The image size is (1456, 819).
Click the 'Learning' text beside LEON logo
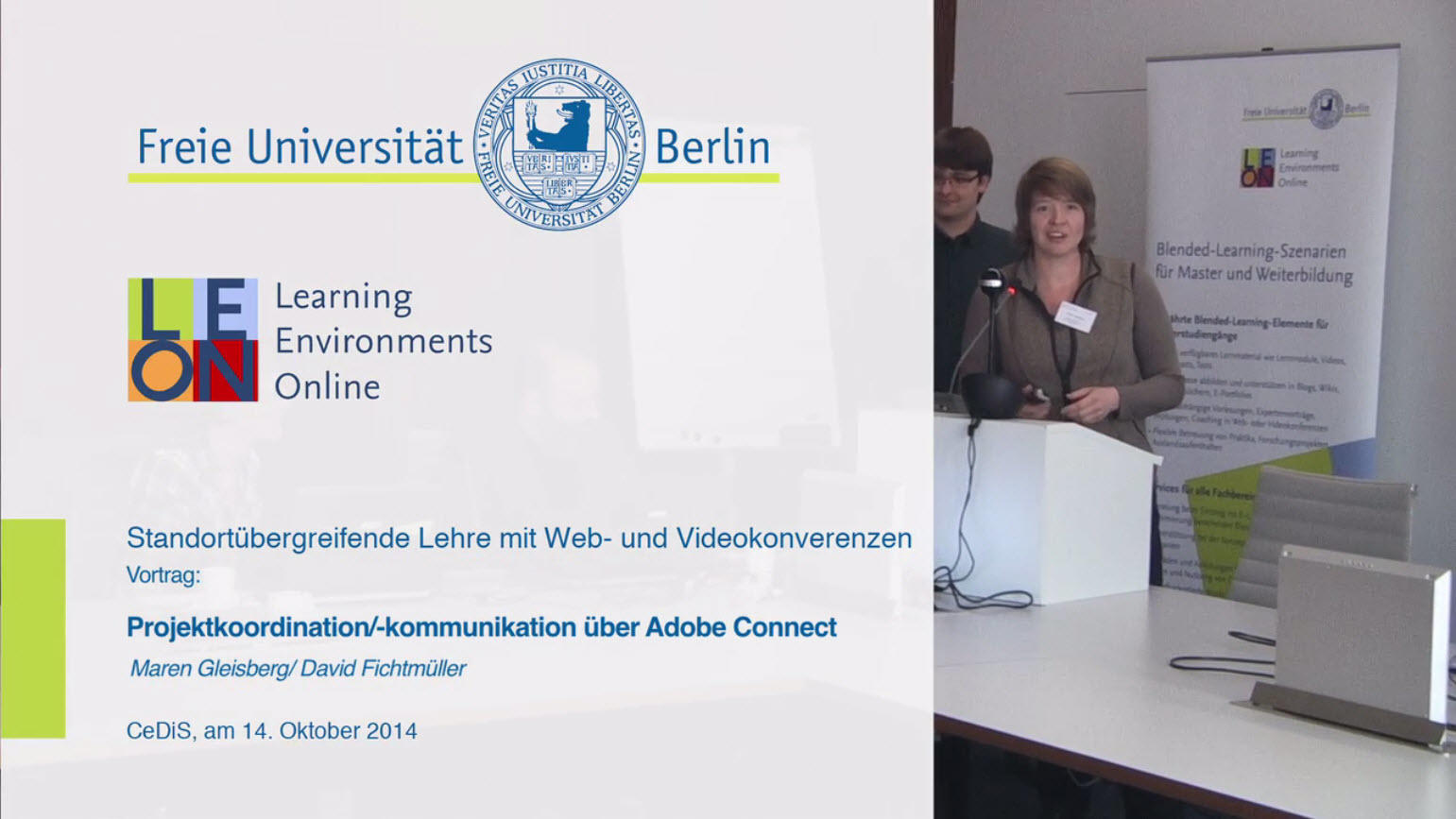[344, 297]
